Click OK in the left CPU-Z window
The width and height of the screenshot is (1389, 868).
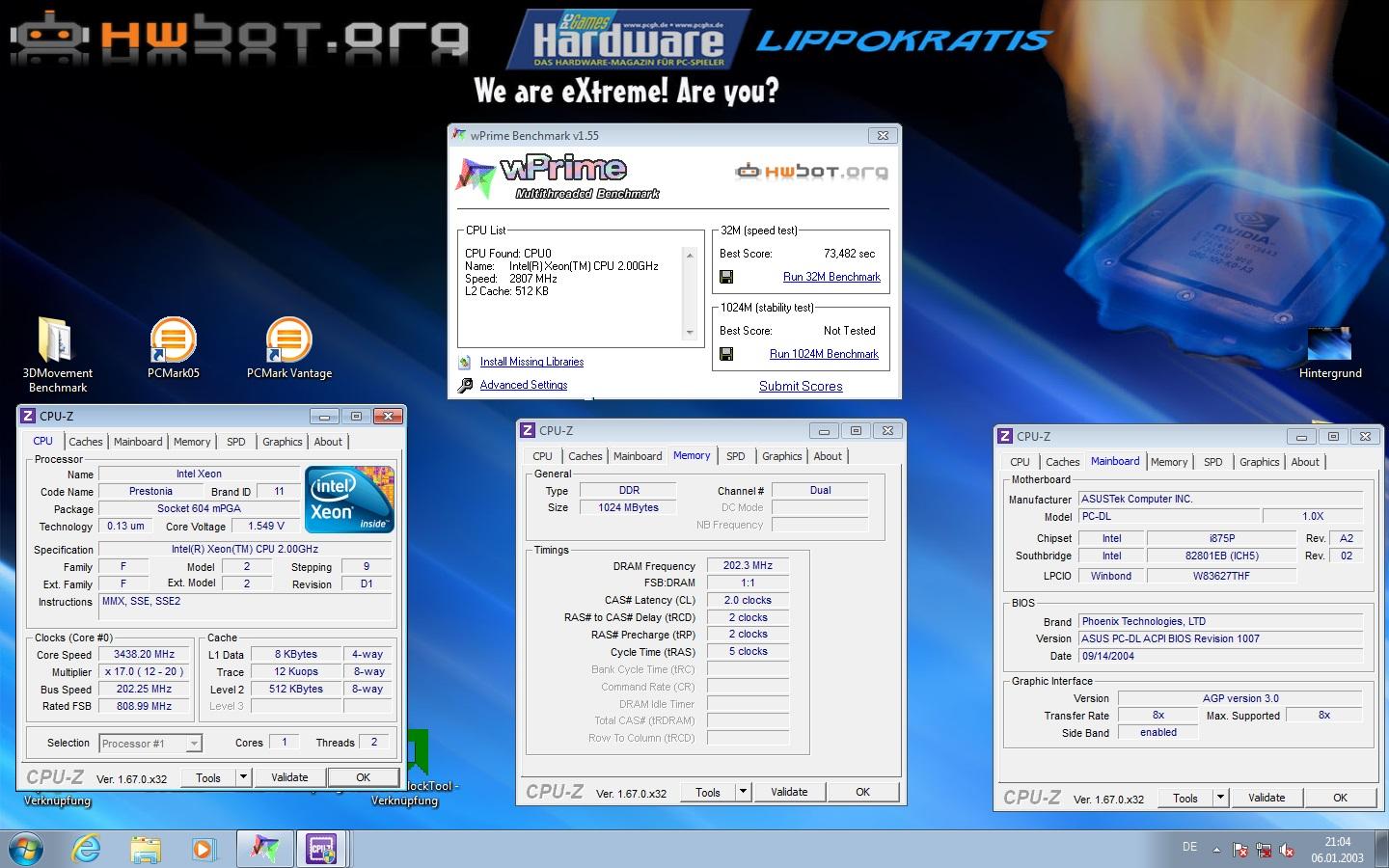click(363, 777)
